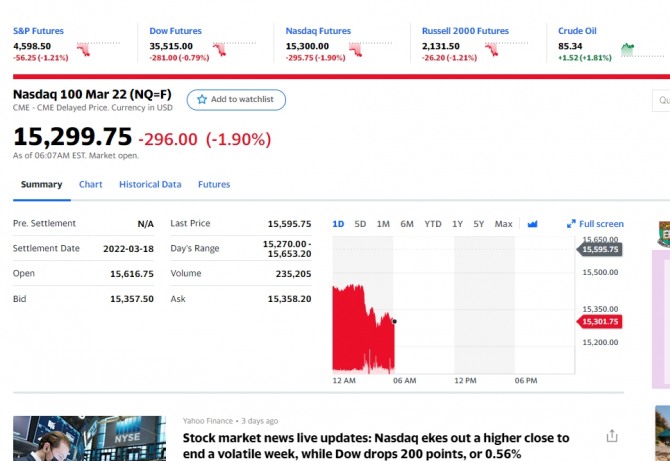Select the 5D chart range
The image size is (670, 461).
tap(360, 224)
